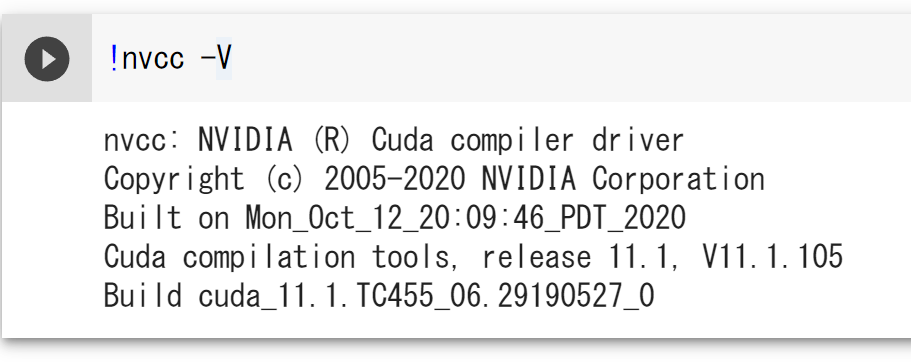911x362 pixels.
Task: Click the '(R)' symbol in the output
Action: click(x=331, y=141)
